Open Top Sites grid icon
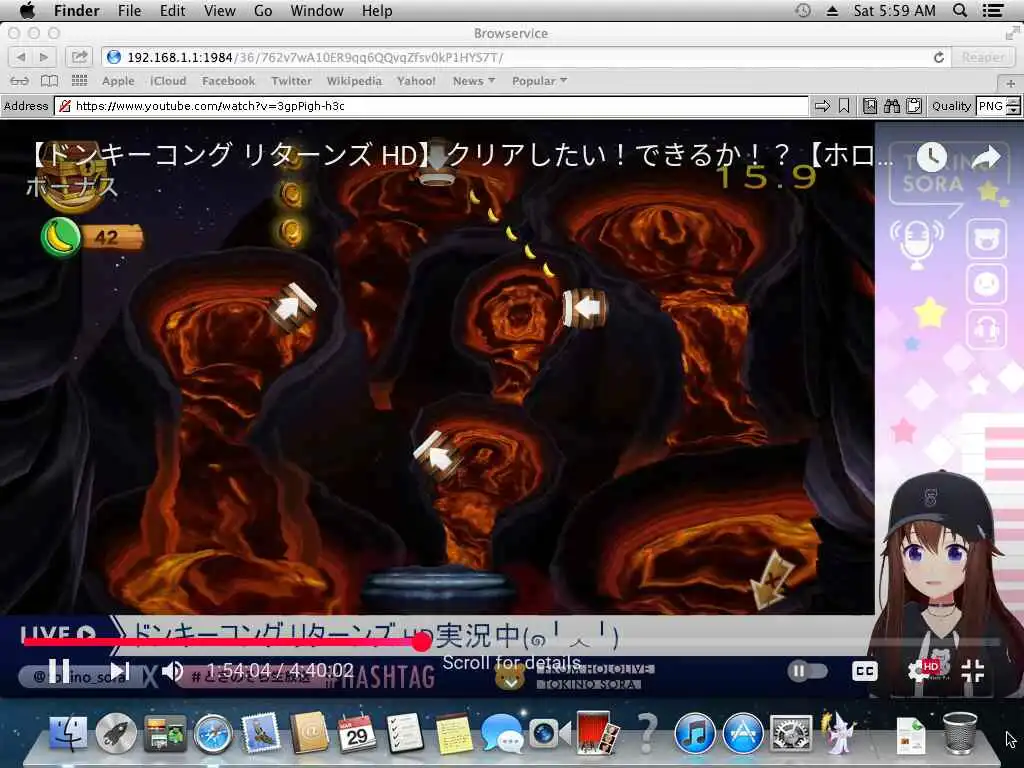Image resolution: width=1024 pixels, height=768 pixels. (79, 81)
